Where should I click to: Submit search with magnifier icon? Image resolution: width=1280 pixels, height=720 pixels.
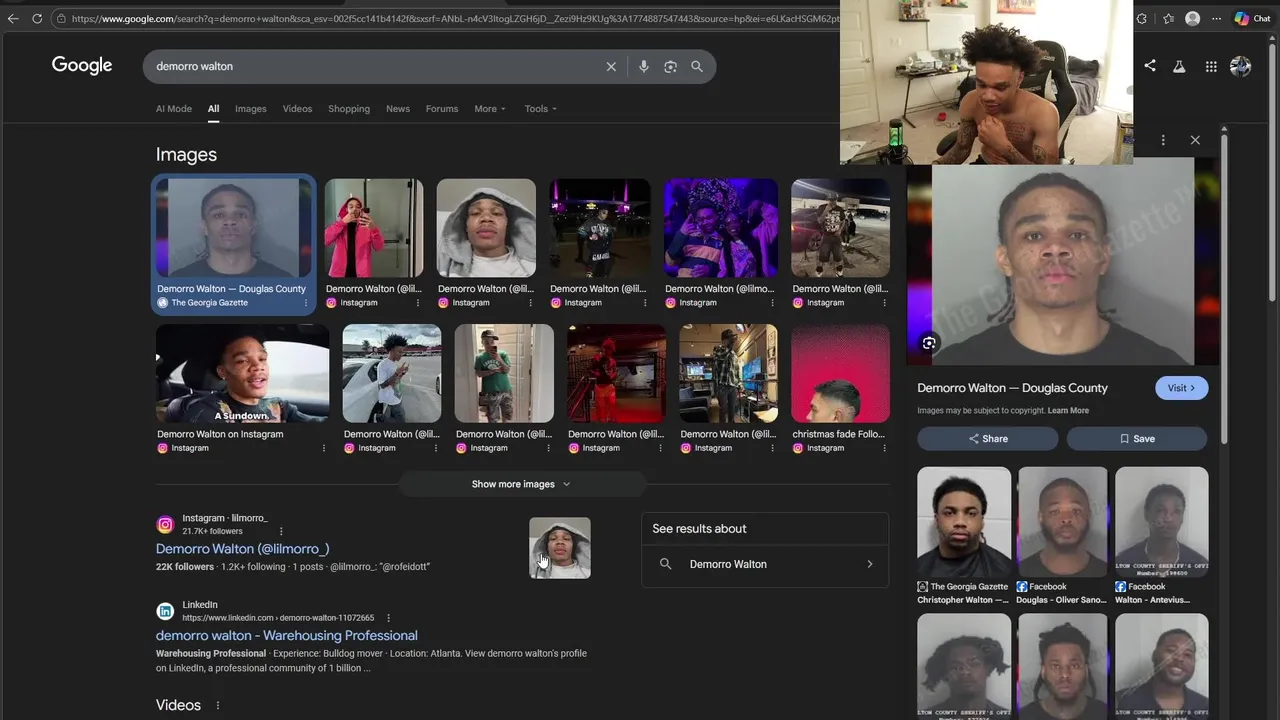tap(697, 66)
